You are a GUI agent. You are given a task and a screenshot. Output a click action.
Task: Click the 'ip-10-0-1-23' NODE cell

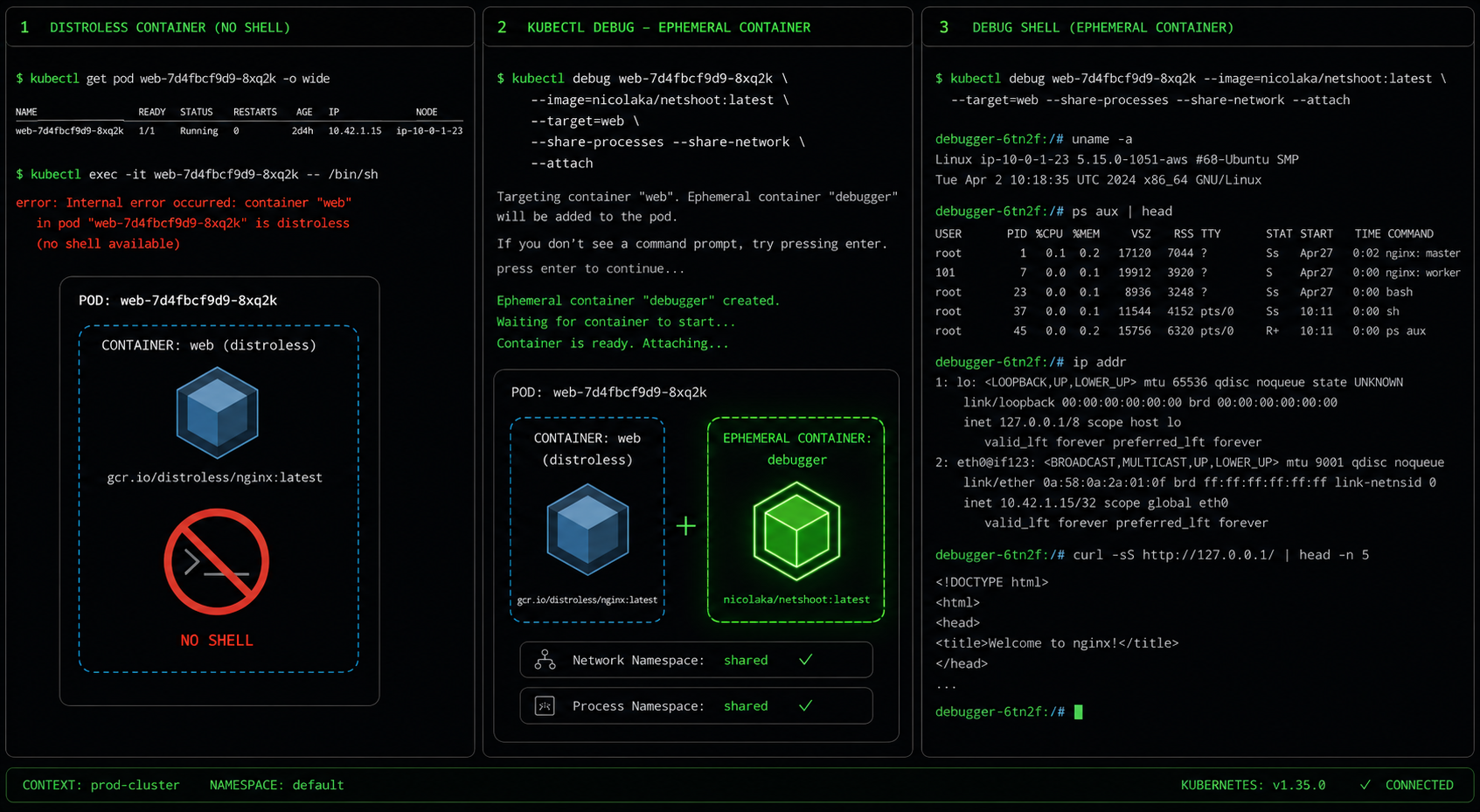coord(428,131)
